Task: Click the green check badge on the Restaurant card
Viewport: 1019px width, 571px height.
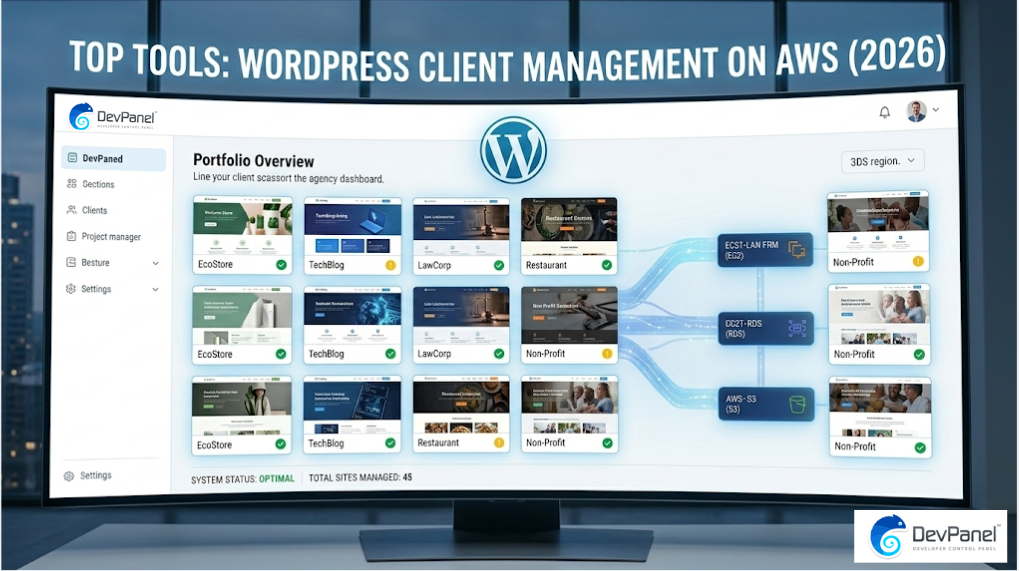Action: tap(606, 265)
